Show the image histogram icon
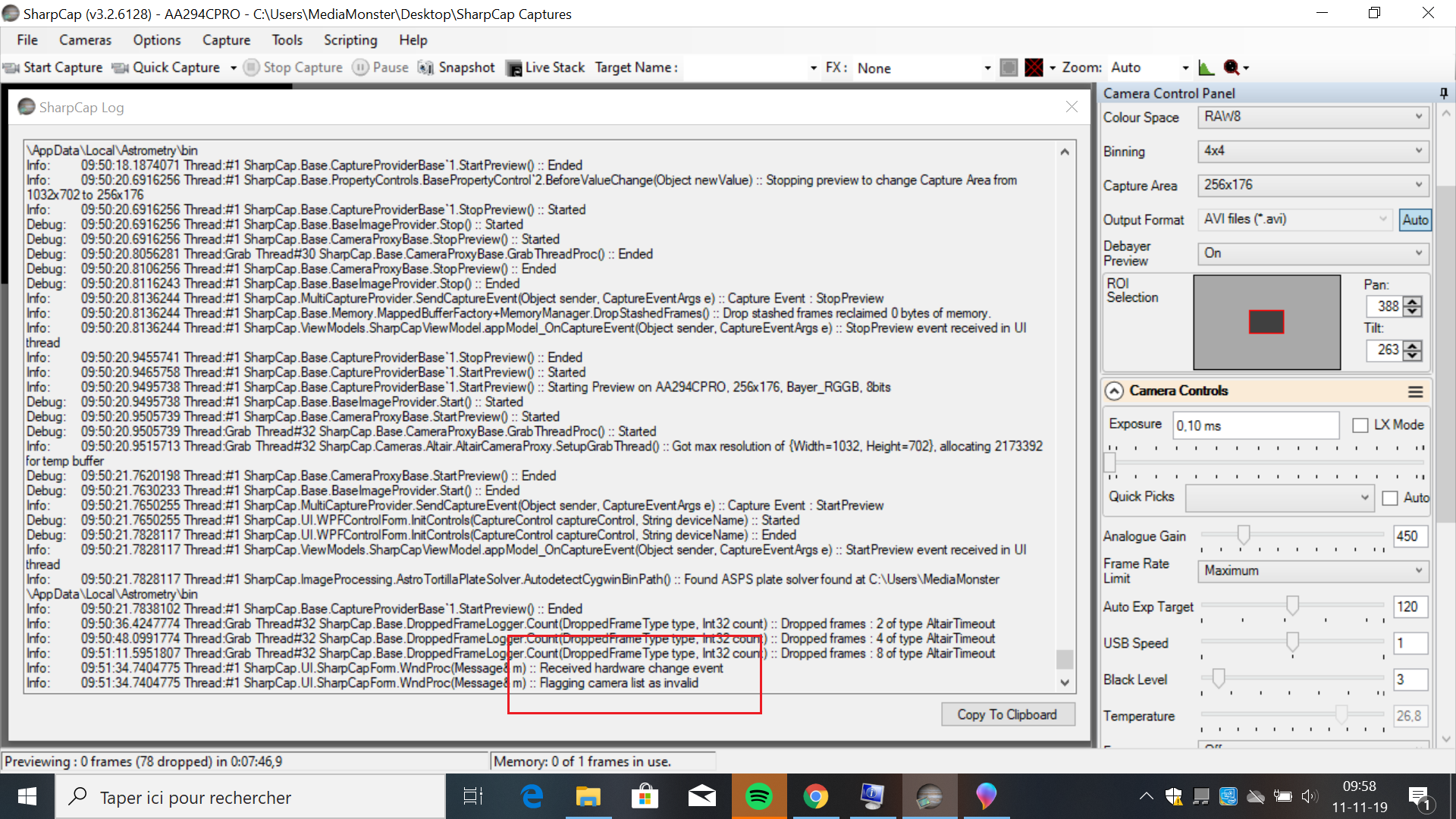Screen dimensions: 1456x819 click(x=1207, y=67)
